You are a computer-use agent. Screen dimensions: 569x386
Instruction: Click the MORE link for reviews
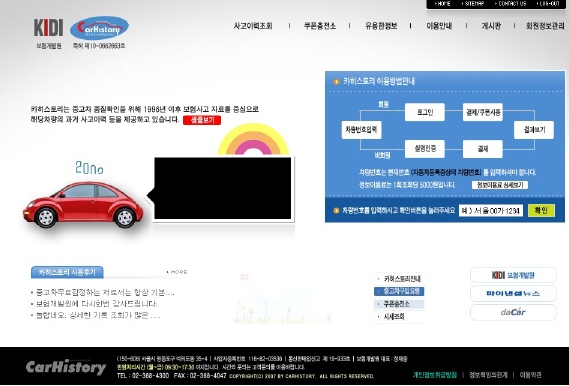pyautogui.click(x=177, y=272)
